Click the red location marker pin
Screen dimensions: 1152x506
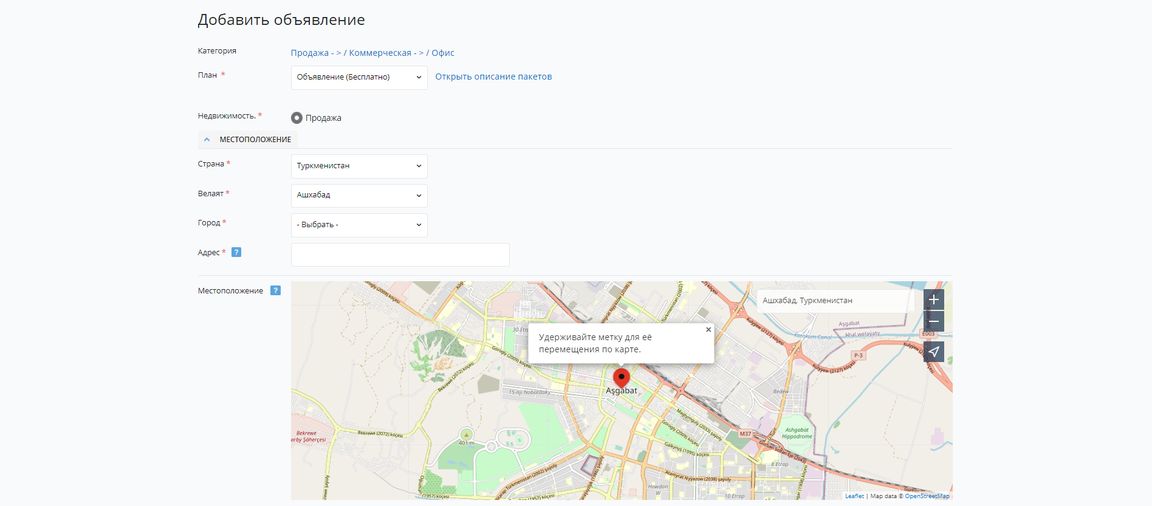pyautogui.click(x=621, y=378)
